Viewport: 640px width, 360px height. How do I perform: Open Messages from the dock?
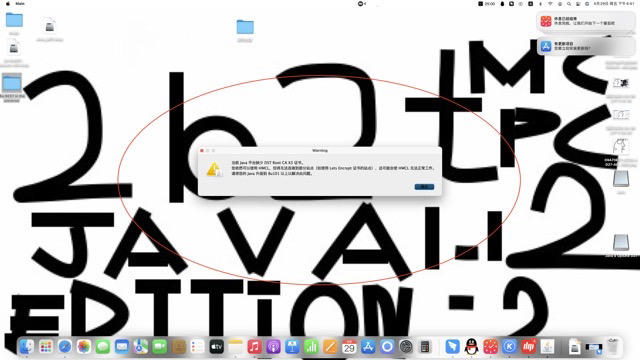(103, 347)
